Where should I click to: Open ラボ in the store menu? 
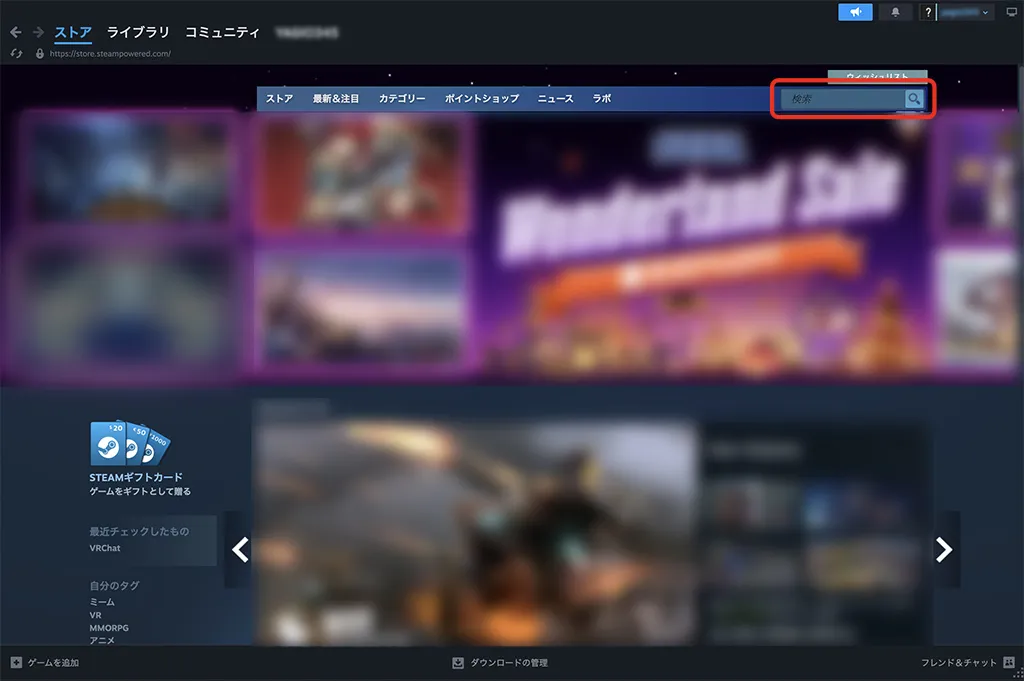(x=601, y=99)
